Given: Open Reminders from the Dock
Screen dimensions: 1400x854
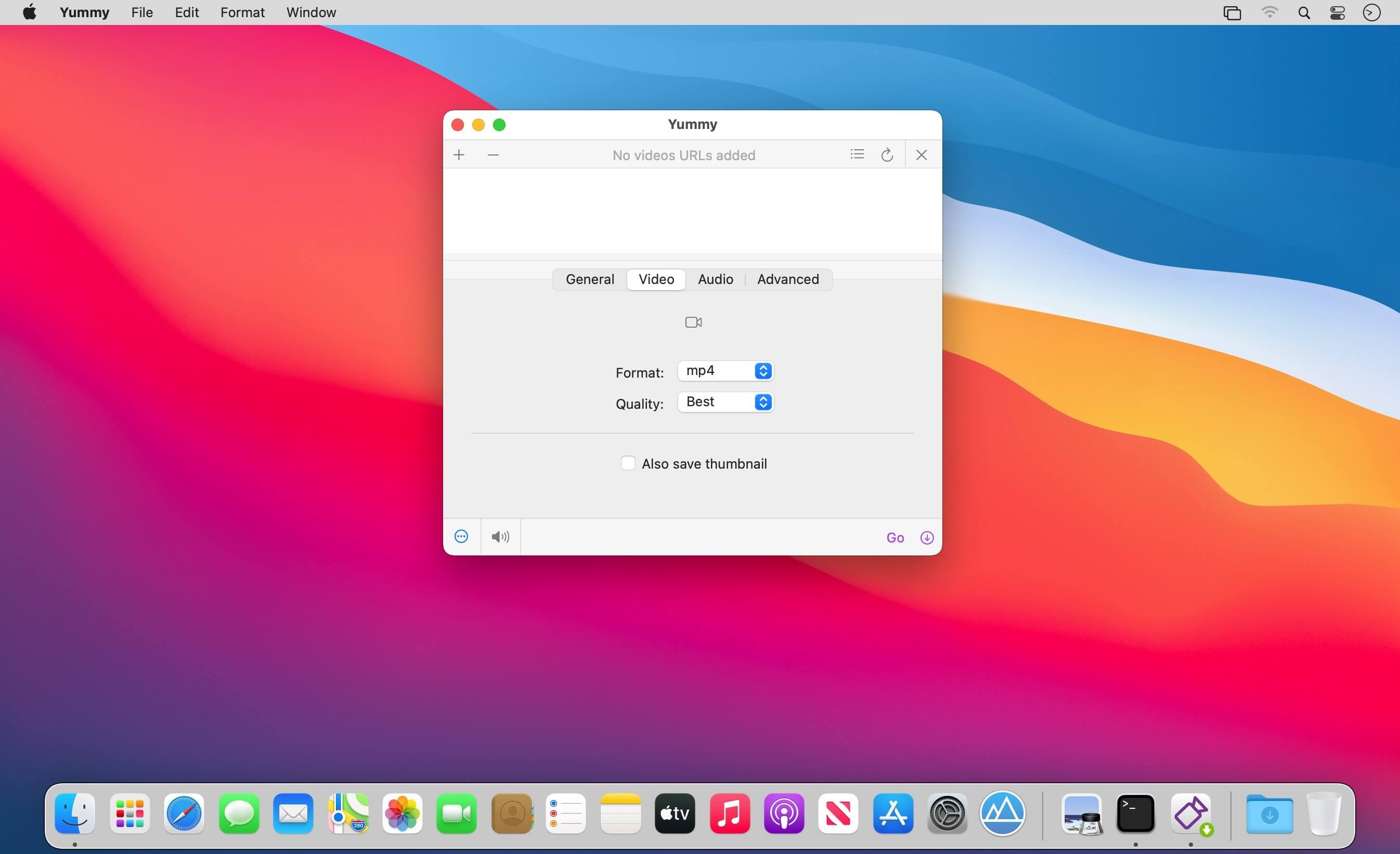Looking at the screenshot, I should (566, 813).
